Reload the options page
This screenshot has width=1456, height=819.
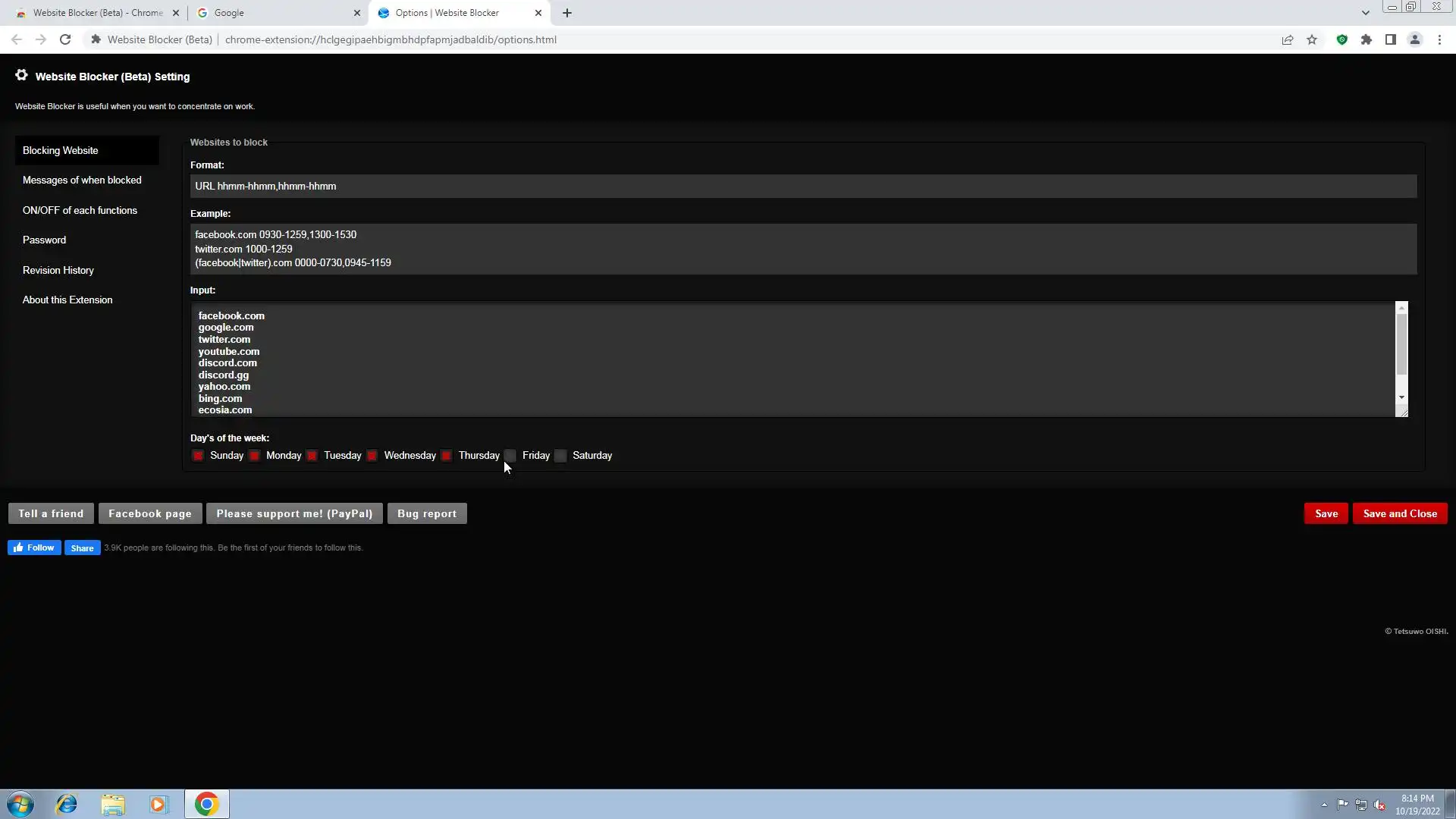(65, 39)
